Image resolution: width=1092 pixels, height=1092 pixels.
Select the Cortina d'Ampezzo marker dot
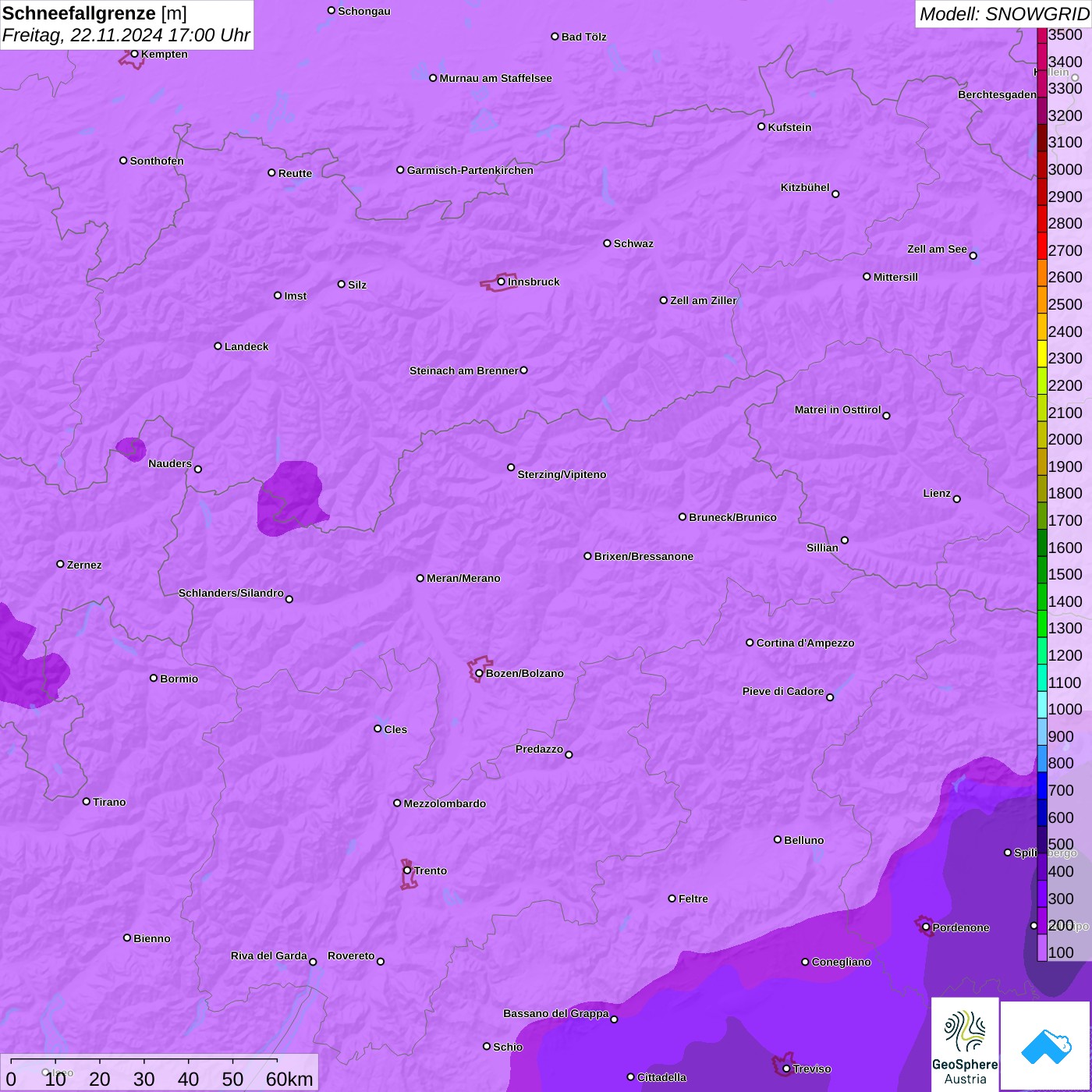(x=750, y=643)
